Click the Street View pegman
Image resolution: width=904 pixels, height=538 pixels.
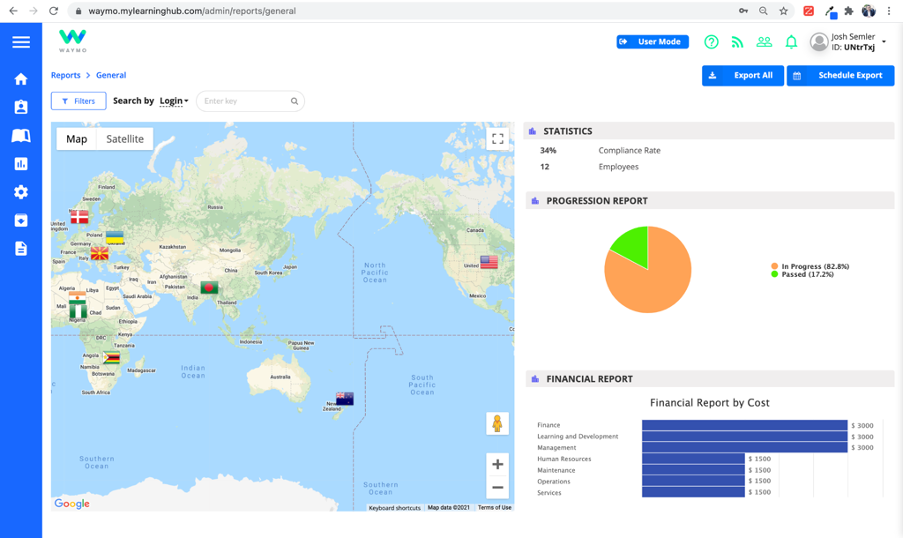point(497,424)
